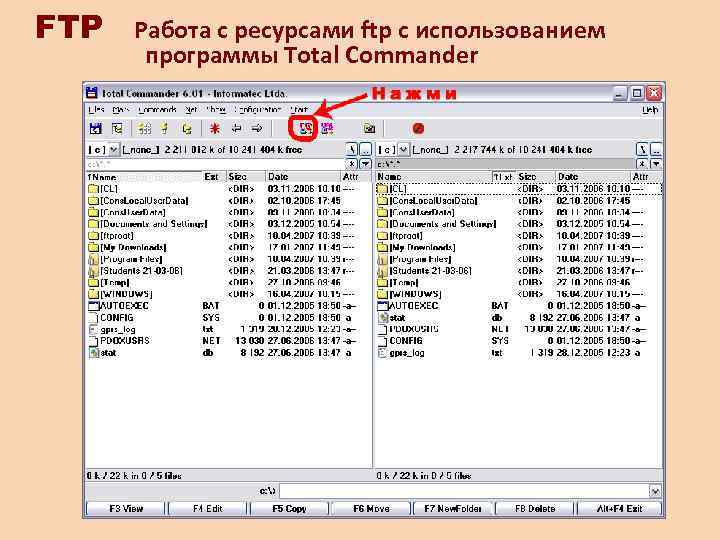This screenshot has width=720, height=540.
Task: Click into the command line input field
Action: (x=464, y=491)
